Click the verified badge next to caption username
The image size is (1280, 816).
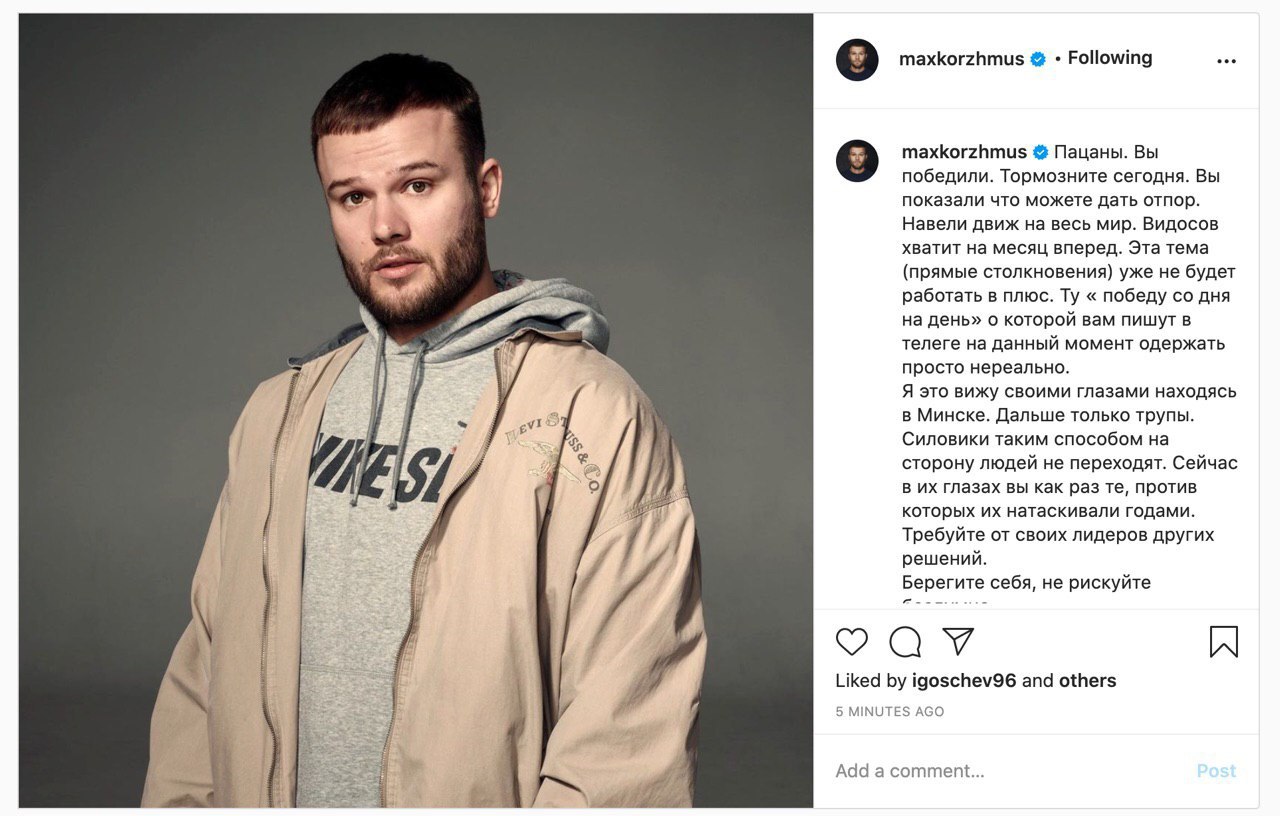pos(1041,152)
